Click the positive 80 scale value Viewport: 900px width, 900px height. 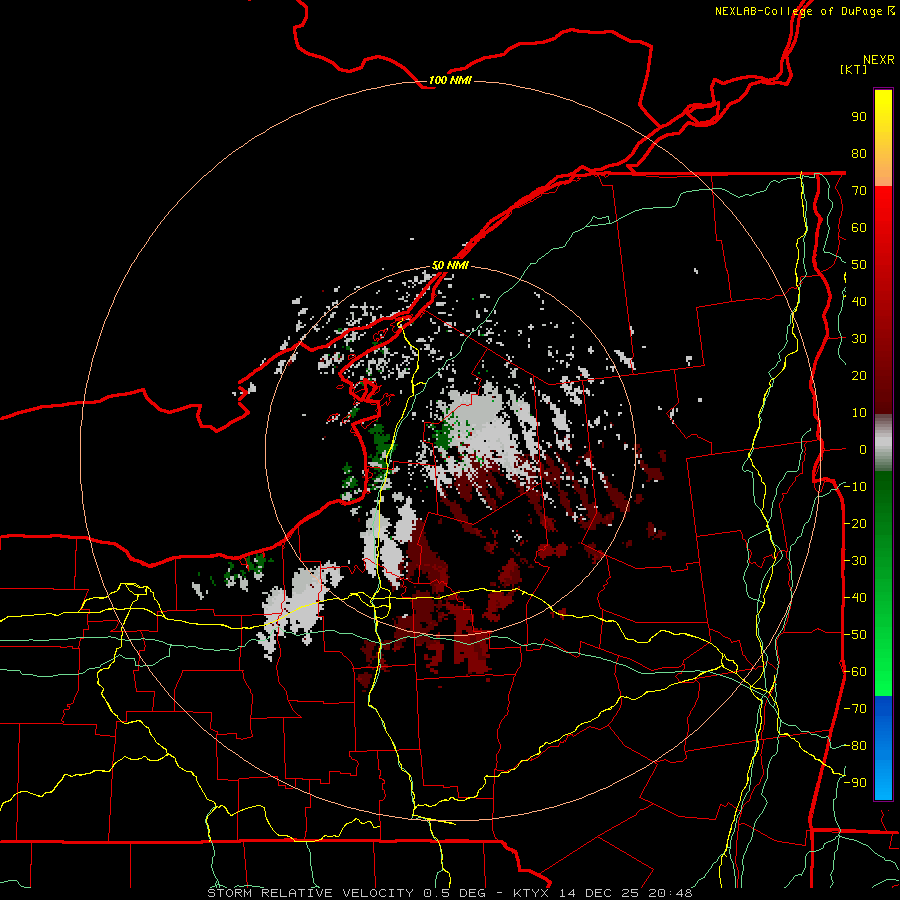[859, 154]
